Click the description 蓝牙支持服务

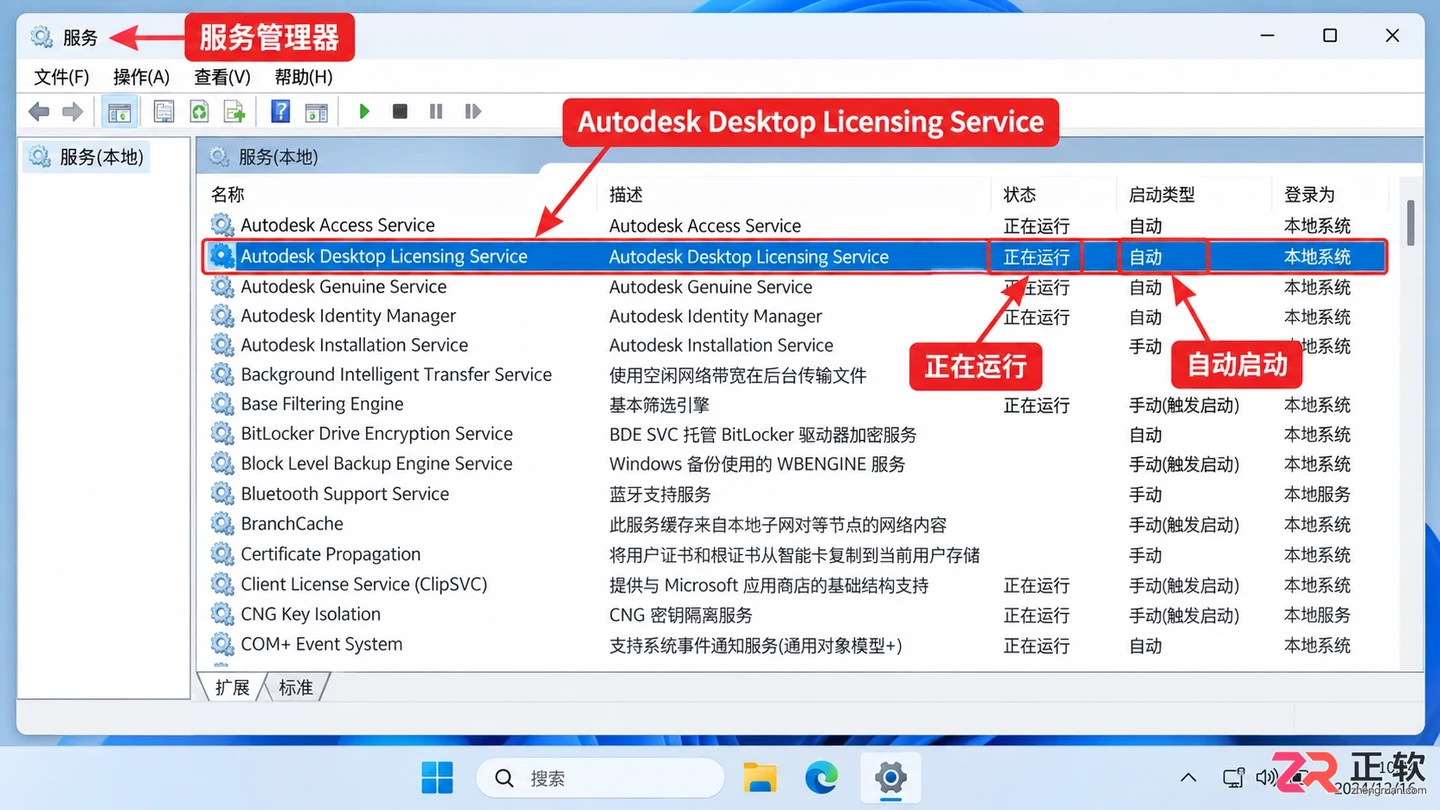pyautogui.click(x=660, y=495)
